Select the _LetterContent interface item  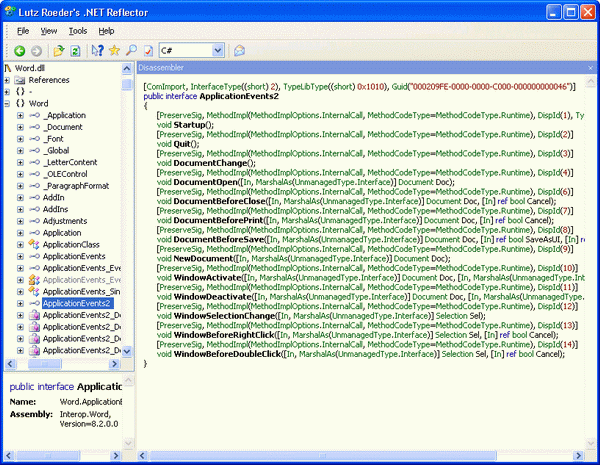[70, 162]
